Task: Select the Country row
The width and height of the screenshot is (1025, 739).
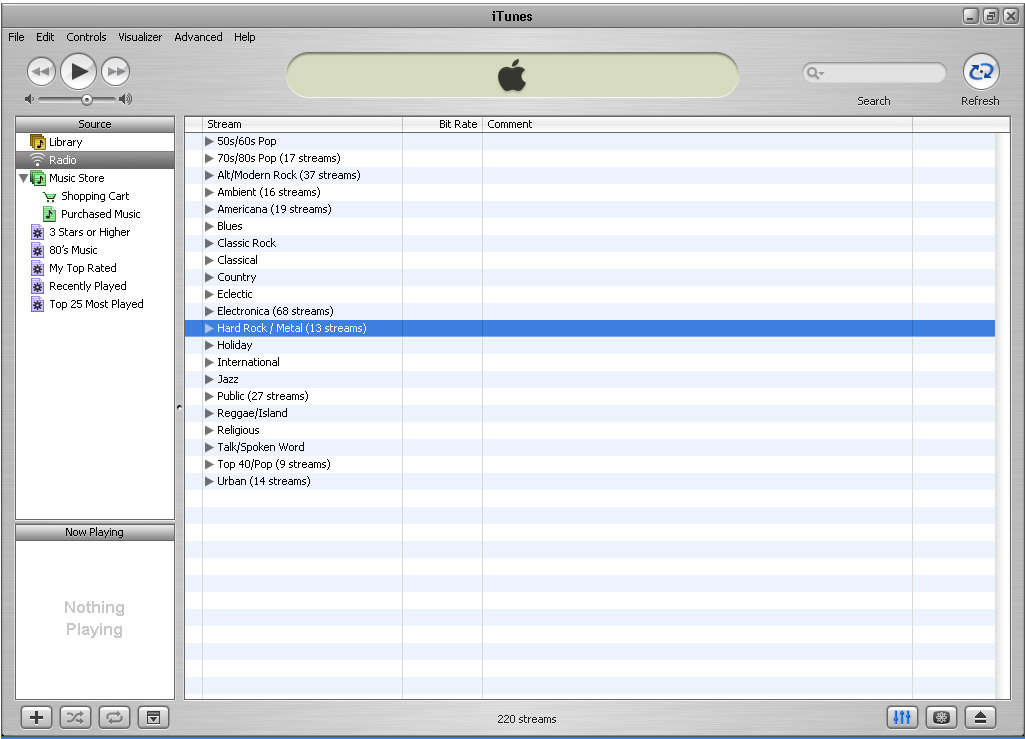Action: click(590, 277)
